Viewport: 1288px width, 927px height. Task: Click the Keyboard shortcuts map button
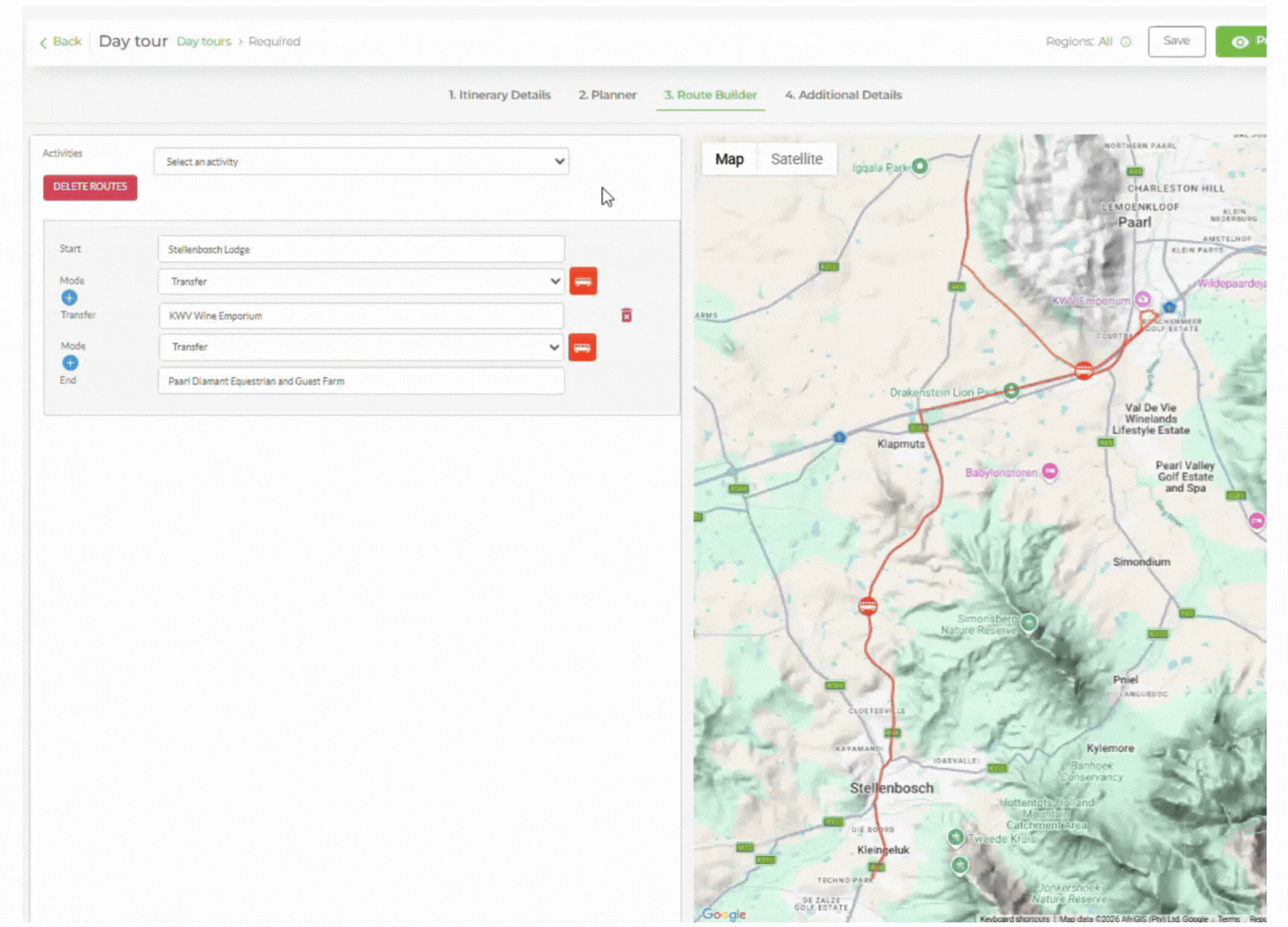coord(1014,919)
